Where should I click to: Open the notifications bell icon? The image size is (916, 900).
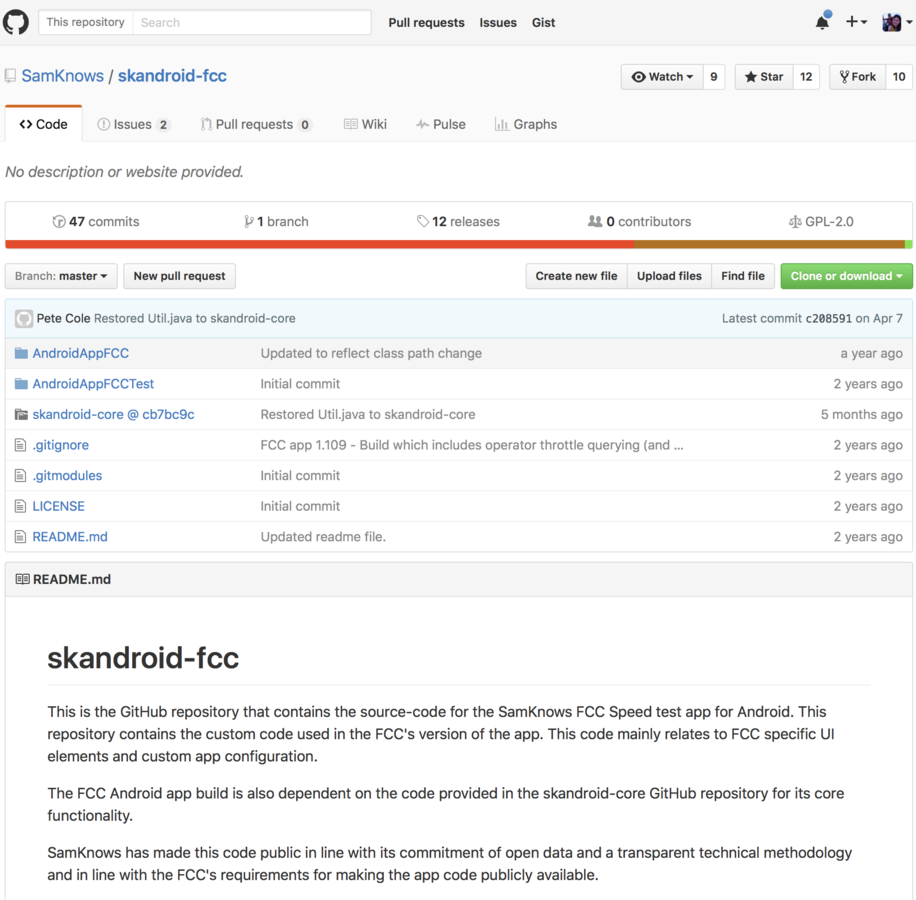[823, 22]
